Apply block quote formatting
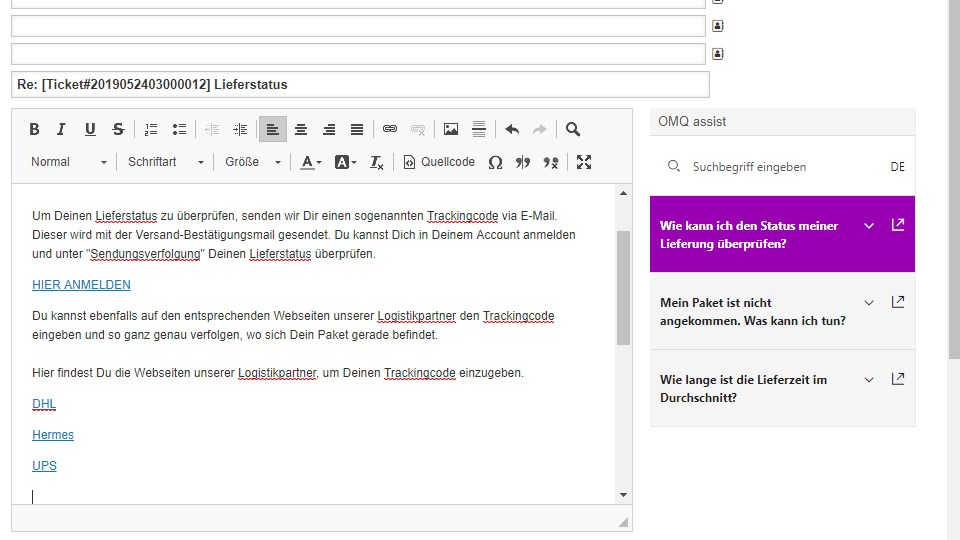 pyautogui.click(x=523, y=162)
